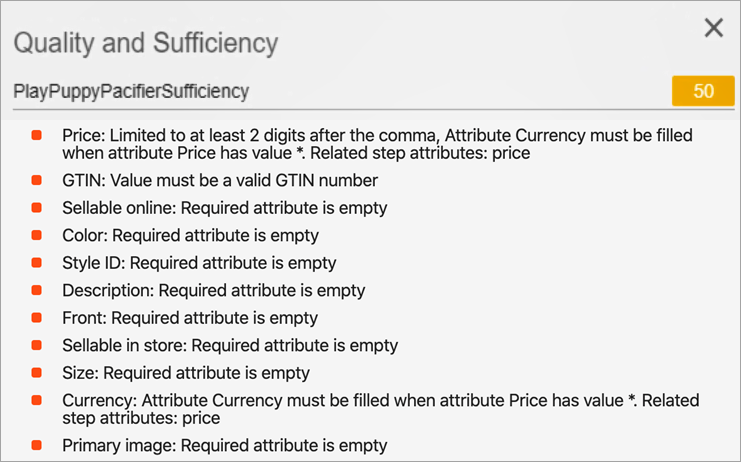The height and width of the screenshot is (462, 741).
Task: Click the orange score badge showing 50
Action: [x=703, y=91]
